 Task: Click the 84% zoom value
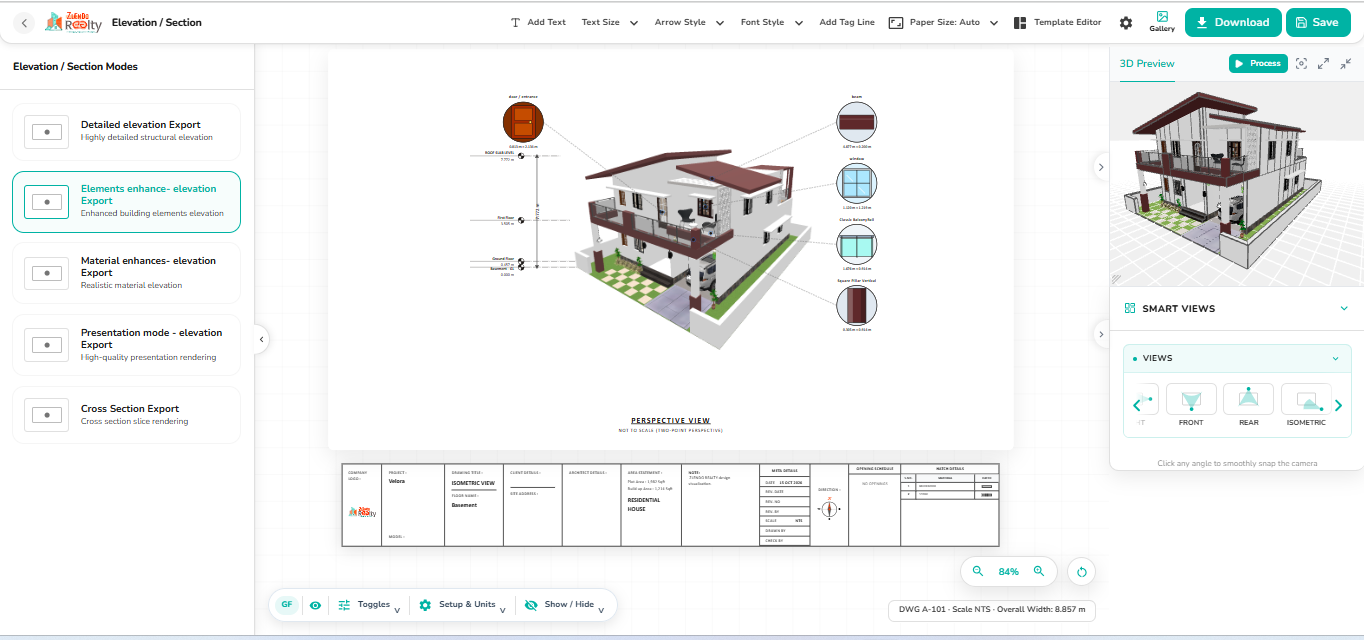coord(1008,572)
